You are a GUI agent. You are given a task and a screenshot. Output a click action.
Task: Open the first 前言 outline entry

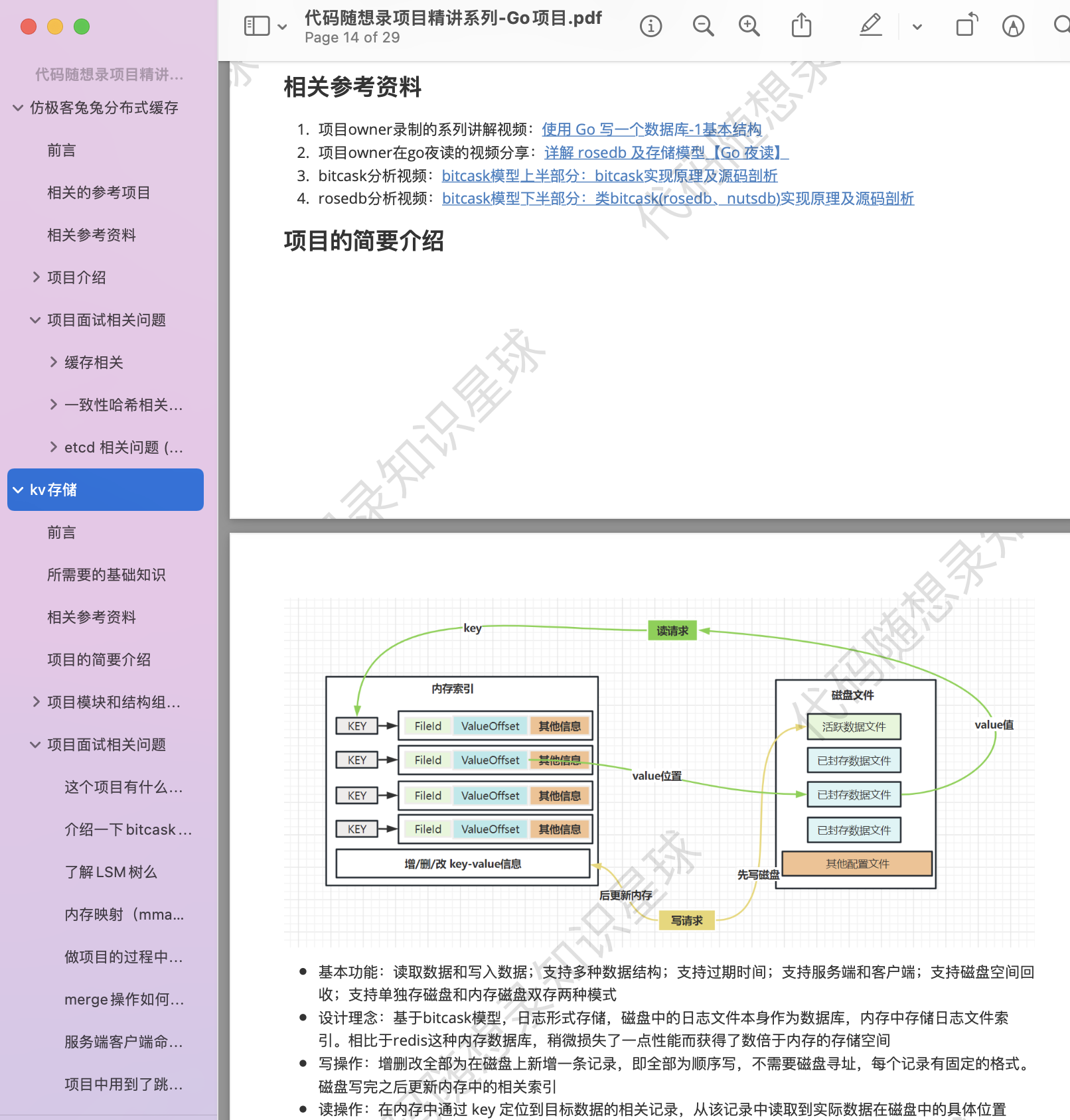coord(61,150)
